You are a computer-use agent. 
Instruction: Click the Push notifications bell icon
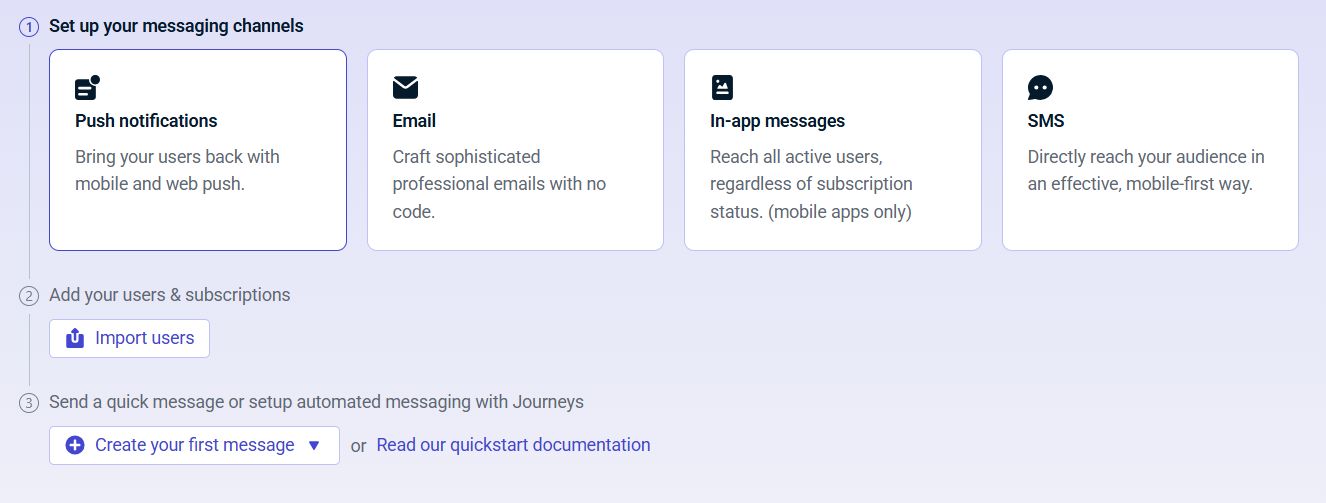[87, 88]
